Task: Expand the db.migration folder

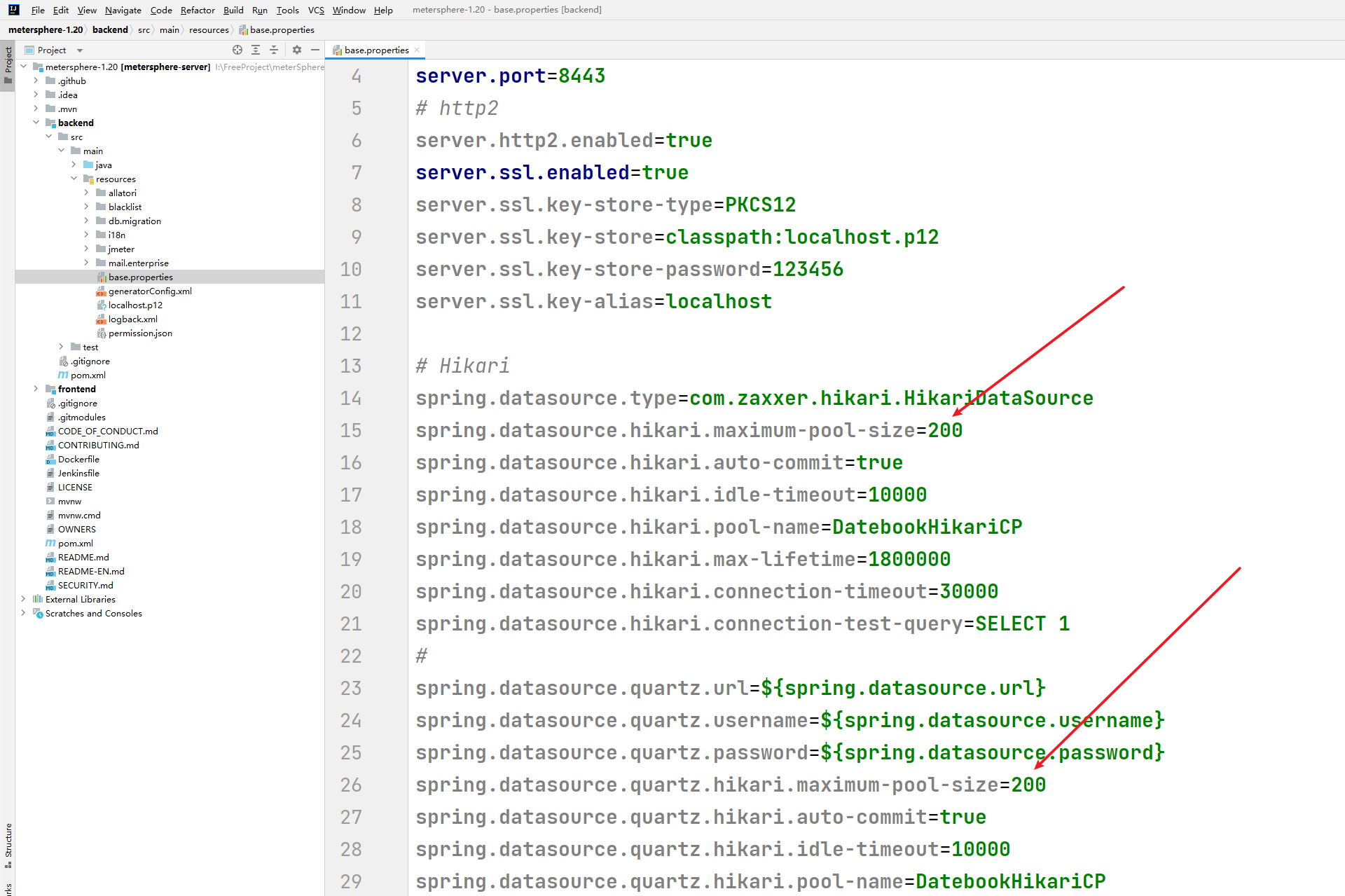Action: [86, 221]
